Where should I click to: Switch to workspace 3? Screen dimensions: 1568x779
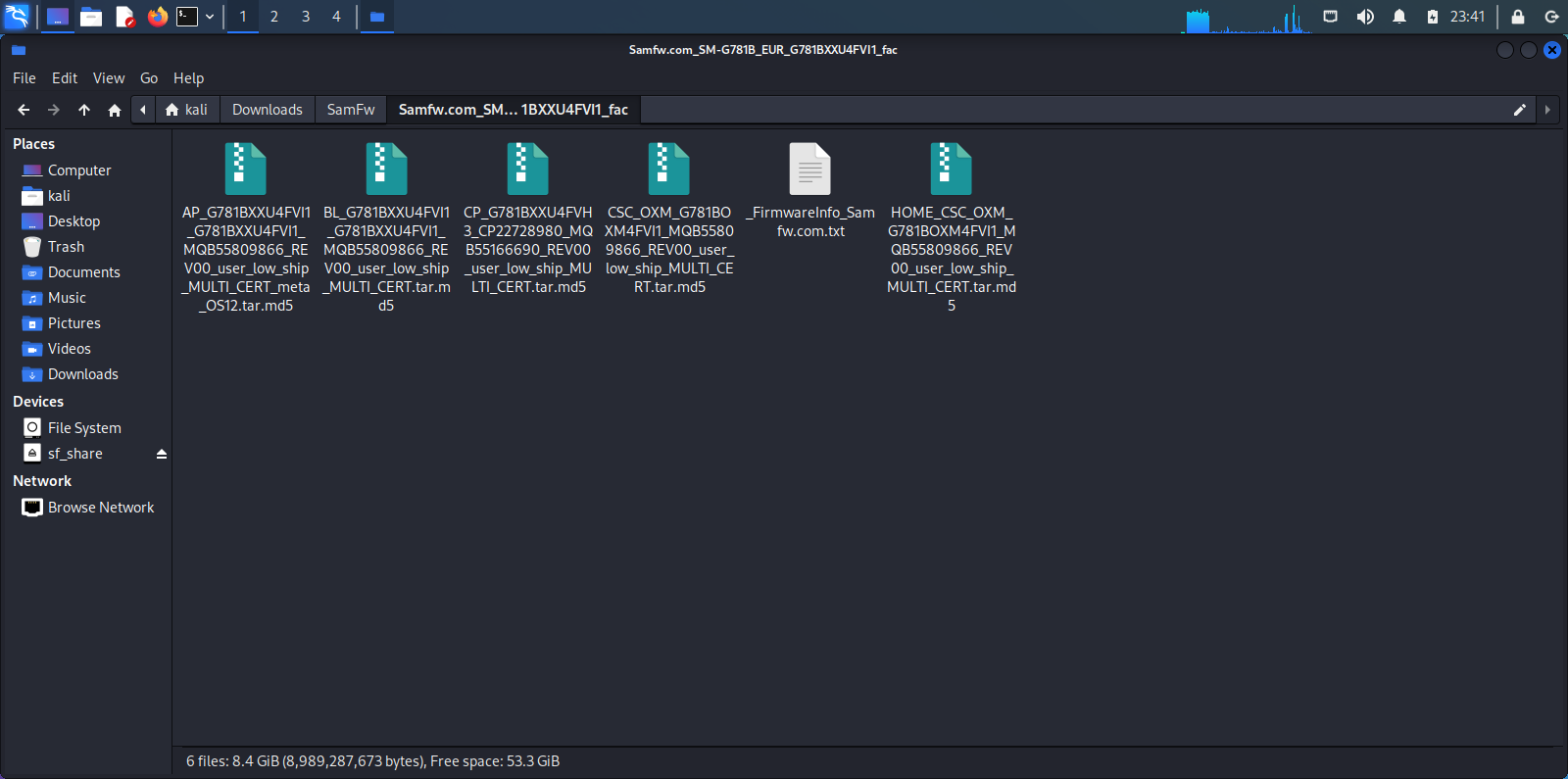306,17
